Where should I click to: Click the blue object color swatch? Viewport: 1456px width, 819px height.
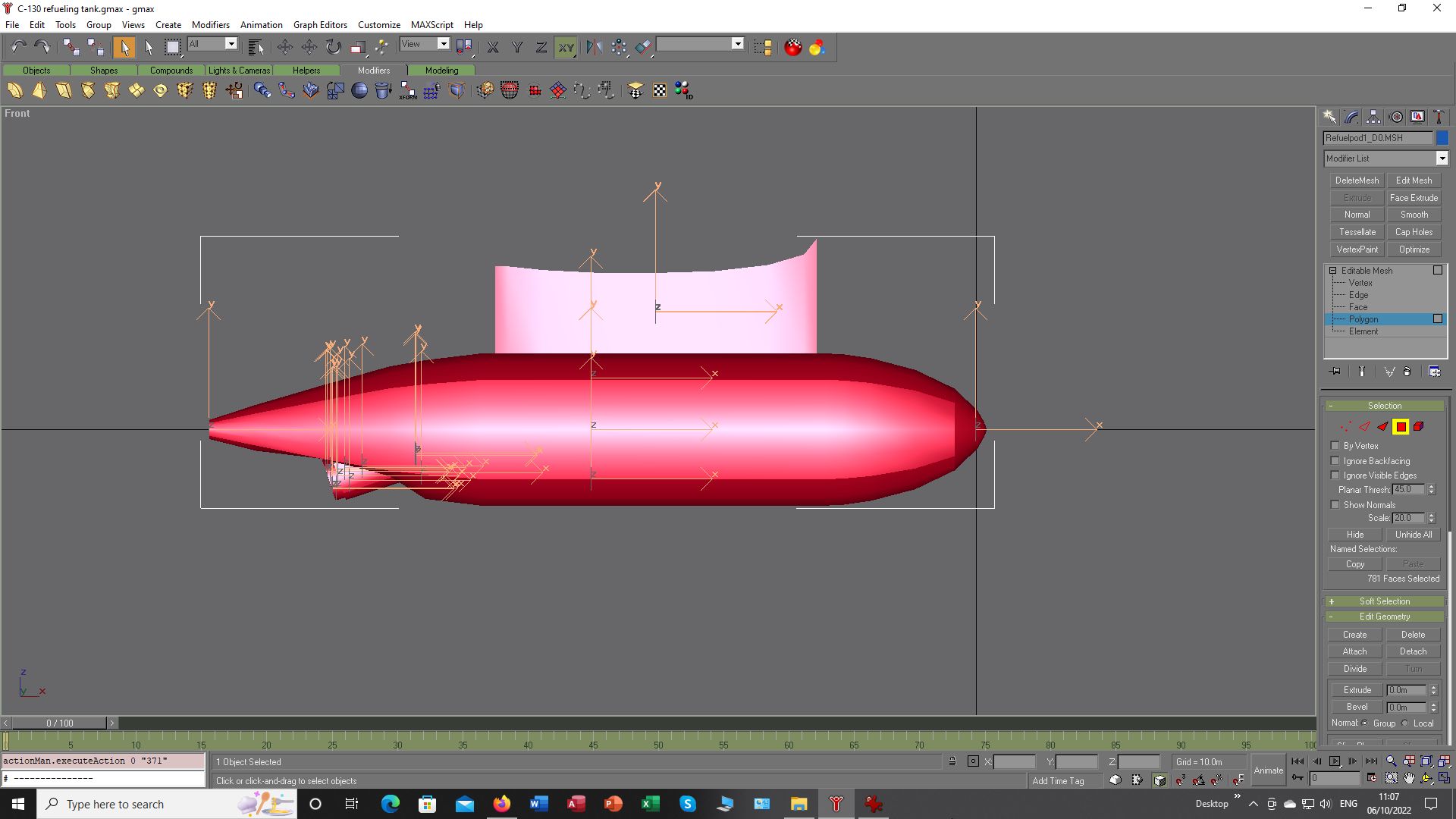(1442, 138)
